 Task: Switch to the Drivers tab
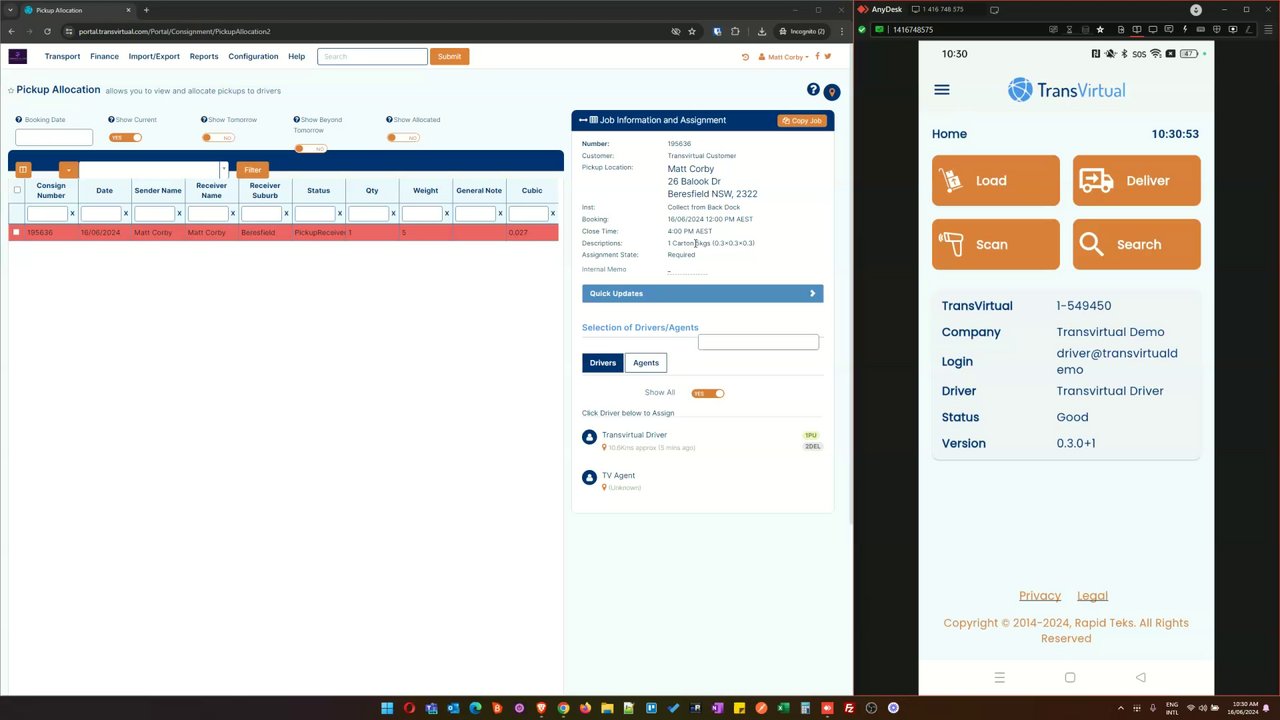(x=602, y=363)
